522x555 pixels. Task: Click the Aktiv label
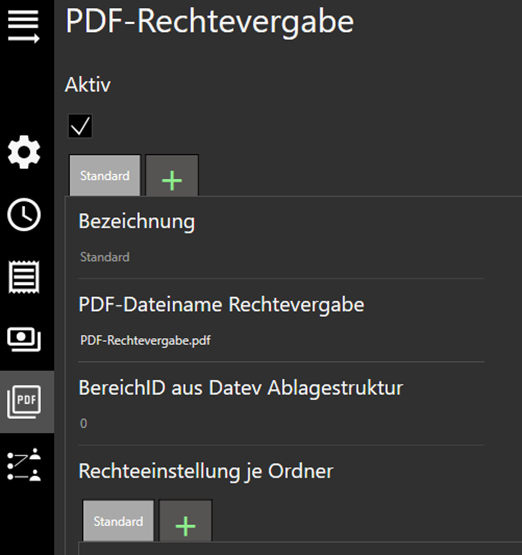[88, 85]
